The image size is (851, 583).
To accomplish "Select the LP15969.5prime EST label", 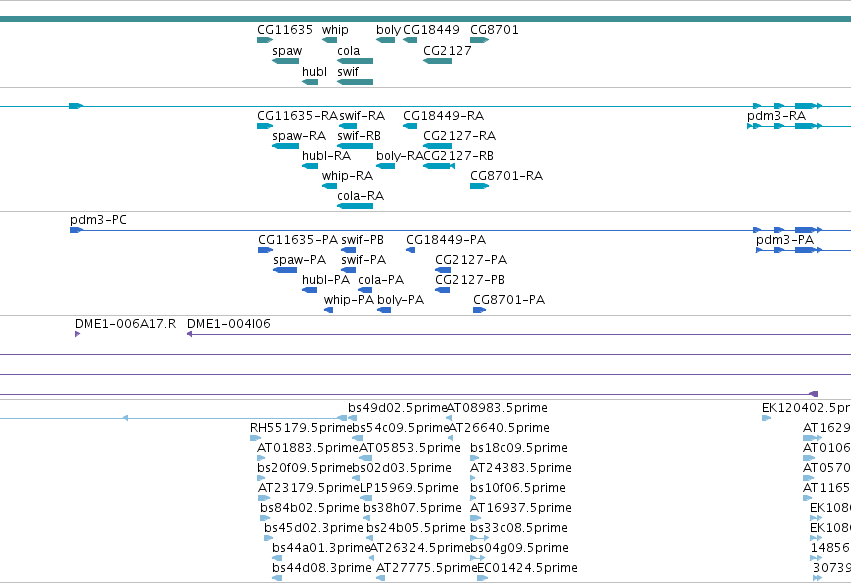I will [409, 489].
